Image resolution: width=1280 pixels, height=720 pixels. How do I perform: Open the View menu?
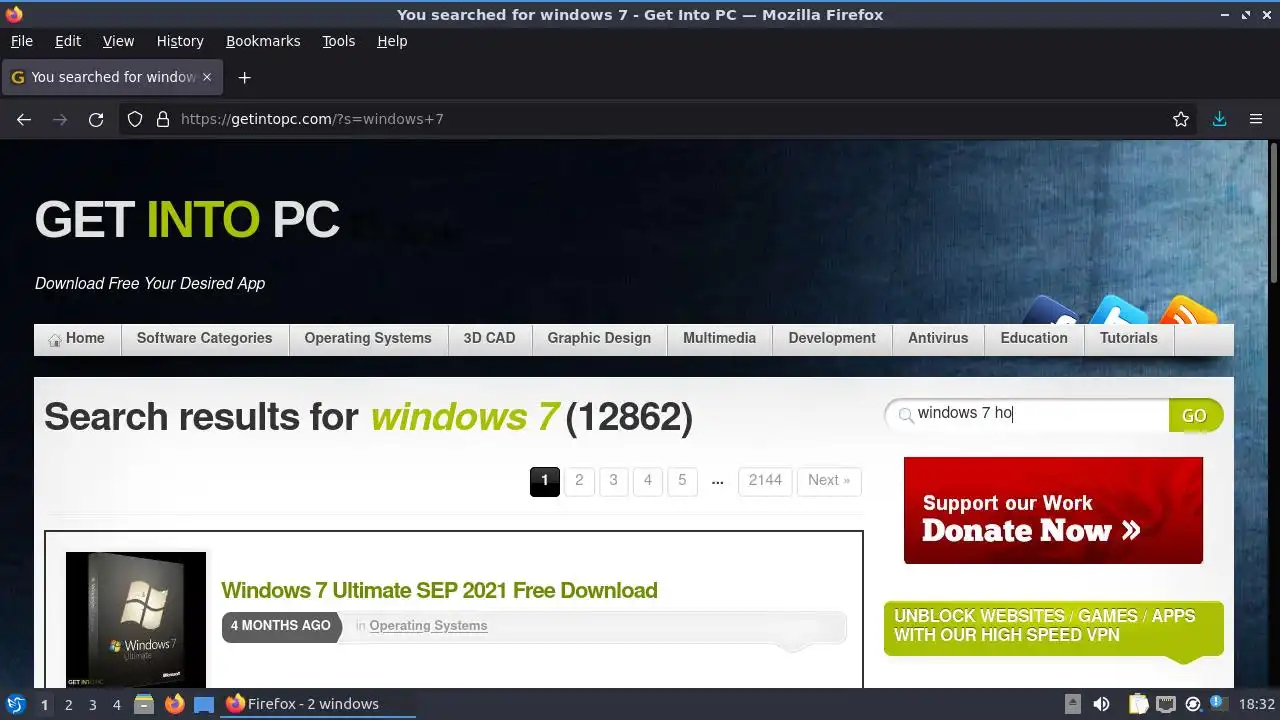pos(118,41)
